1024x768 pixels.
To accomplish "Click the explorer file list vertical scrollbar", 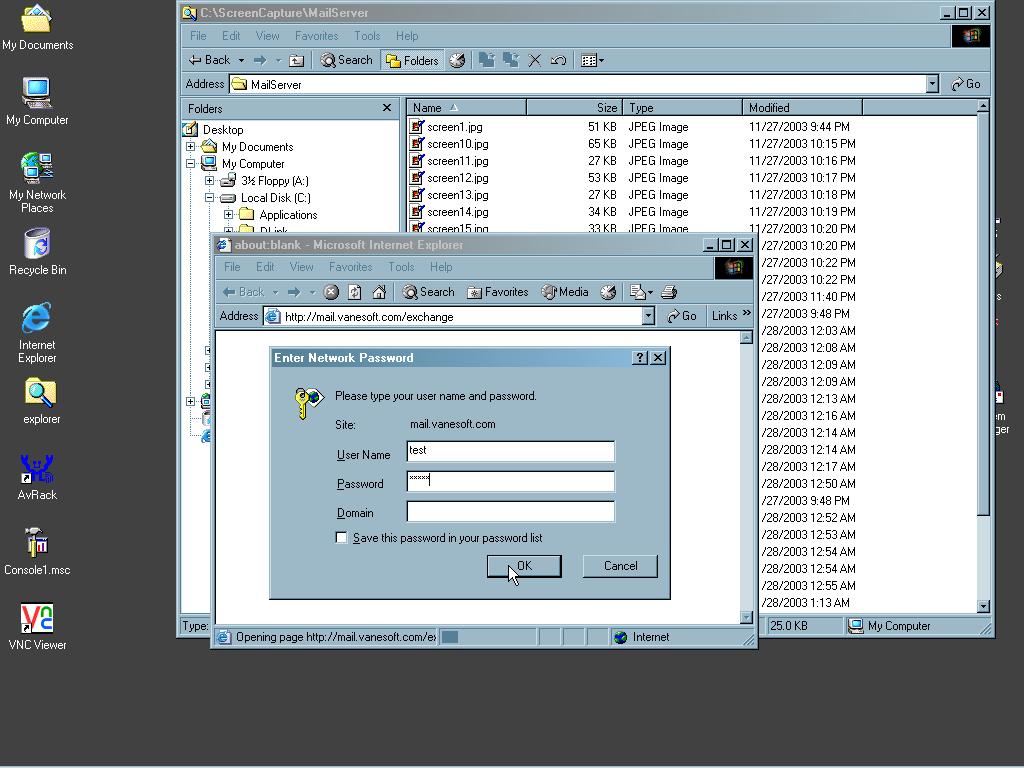I will [984, 313].
